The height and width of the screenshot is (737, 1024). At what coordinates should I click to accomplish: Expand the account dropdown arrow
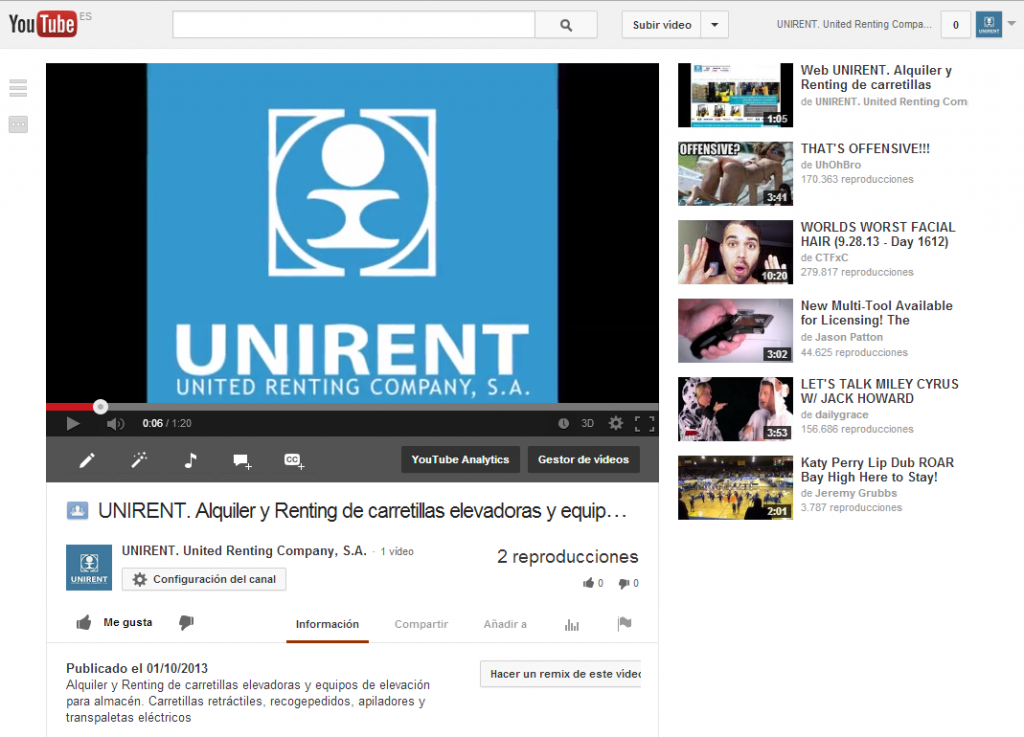(x=1012, y=24)
